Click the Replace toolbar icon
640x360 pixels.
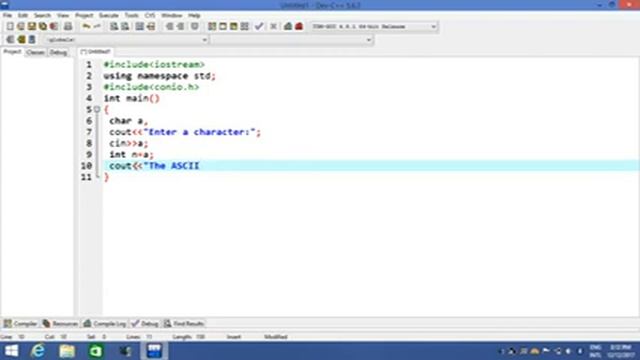pyautogui.click(x=125, y=27)
